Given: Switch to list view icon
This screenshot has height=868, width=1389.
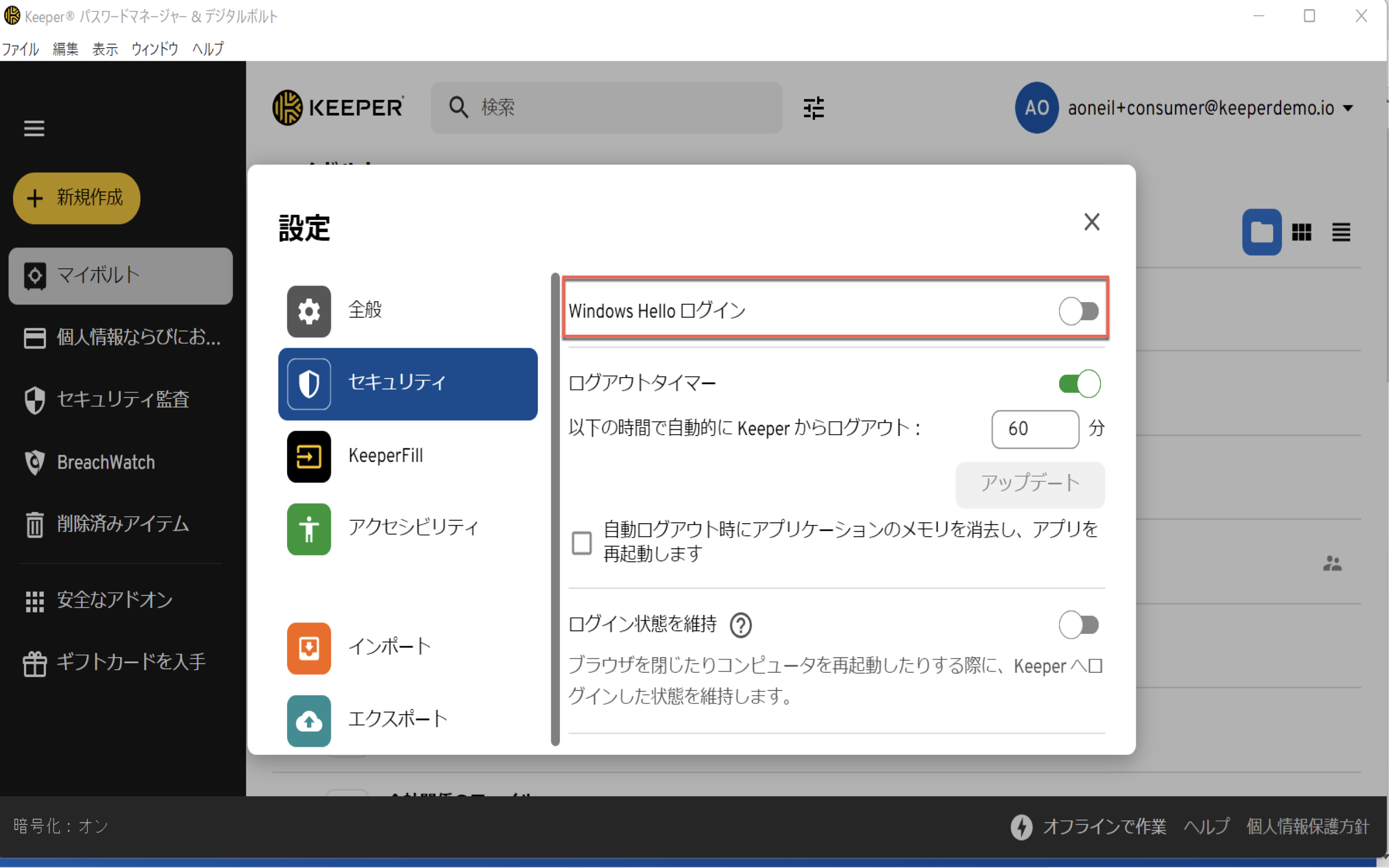Looking at the screenshot, I should point(1341,232).
